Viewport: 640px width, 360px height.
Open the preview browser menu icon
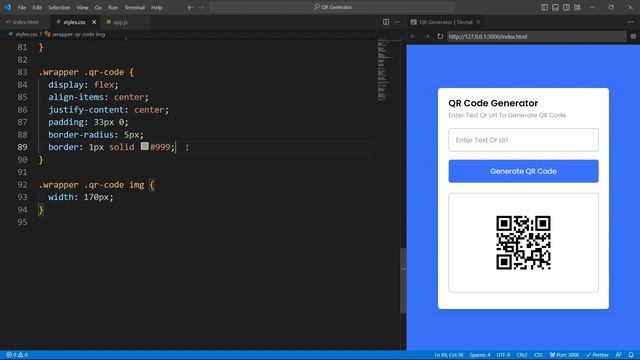pyautogui.click(x=633, y=36)
